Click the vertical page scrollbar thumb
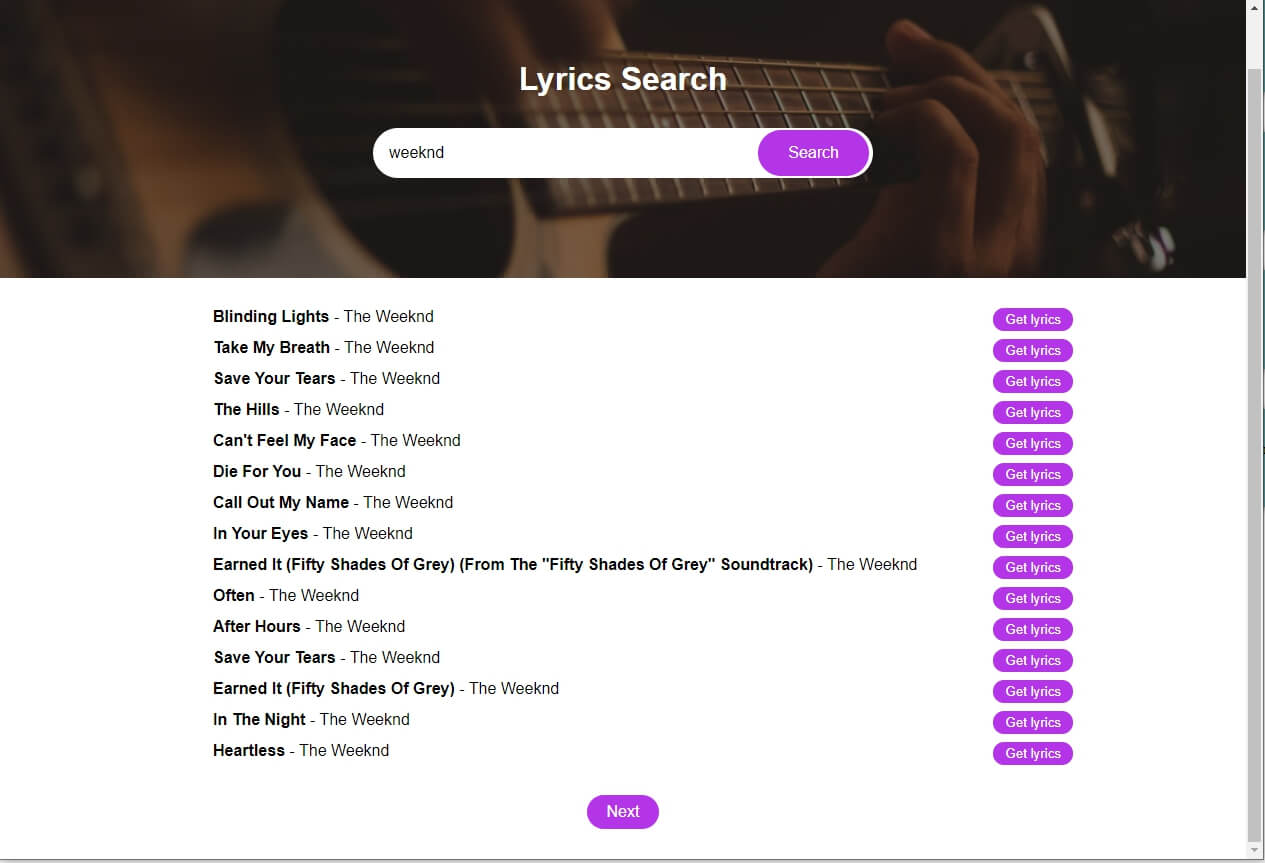This screenshot has height=863, width=1265. tap(1255, 455)
